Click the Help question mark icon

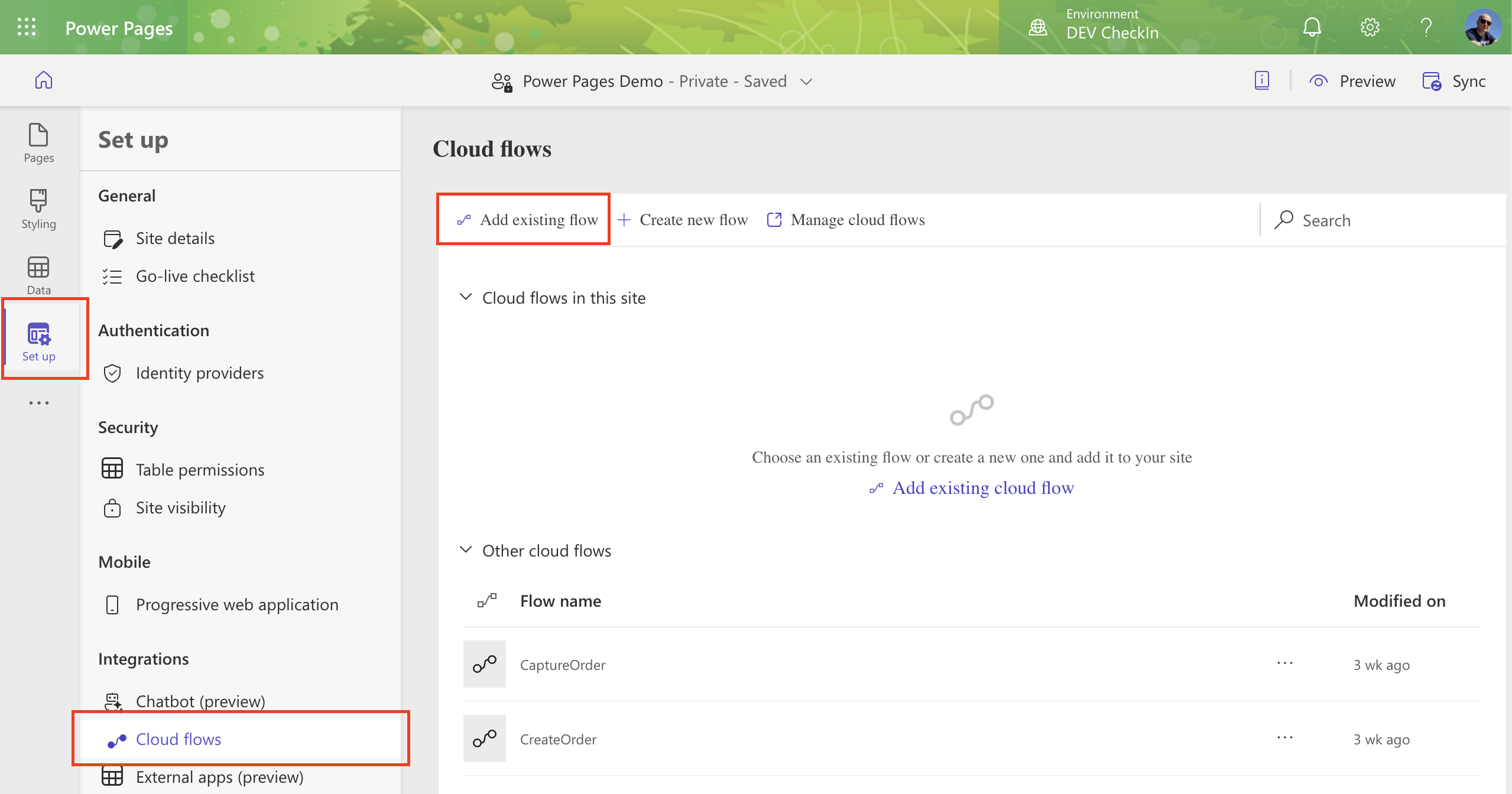point(1426,27)
